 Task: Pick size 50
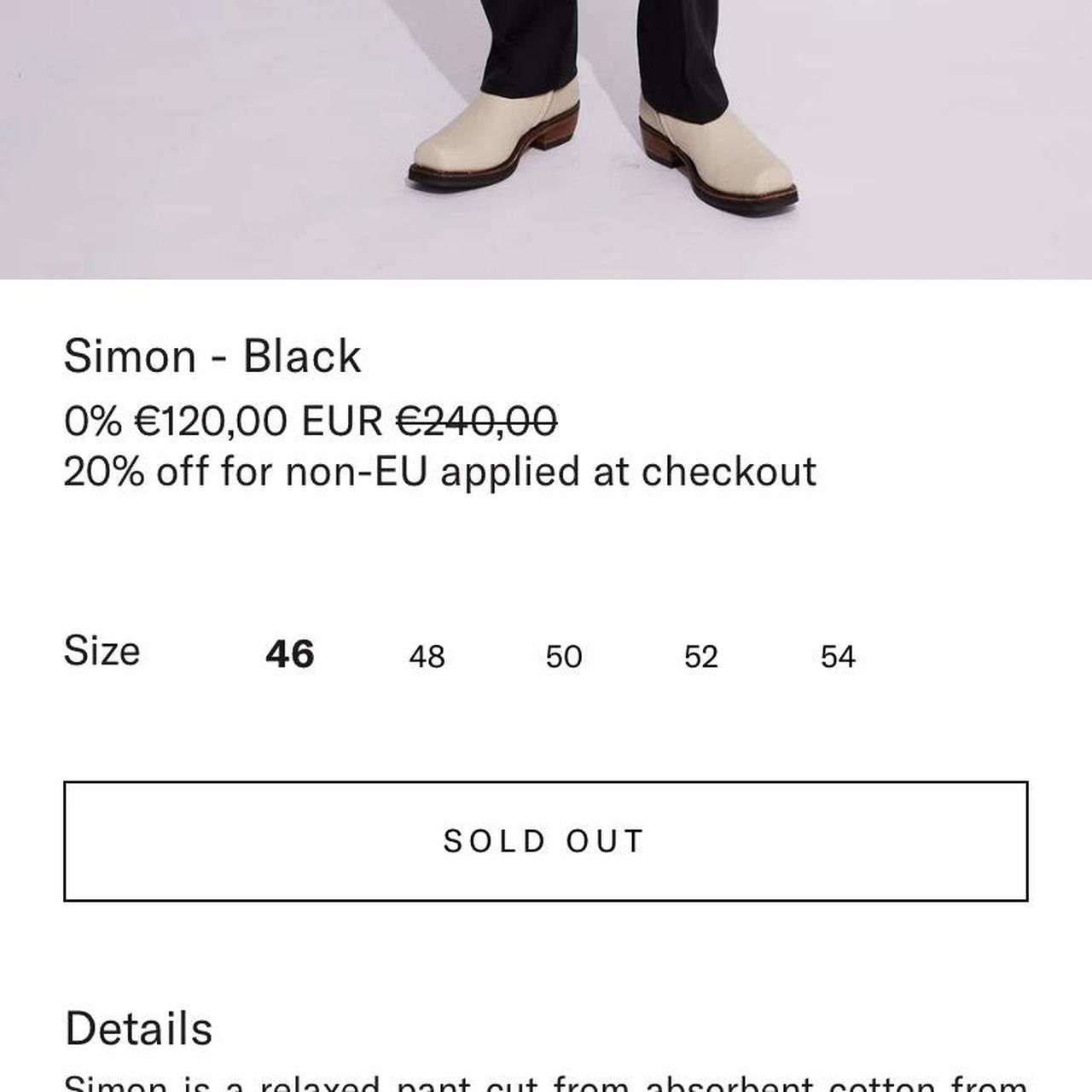564,656
